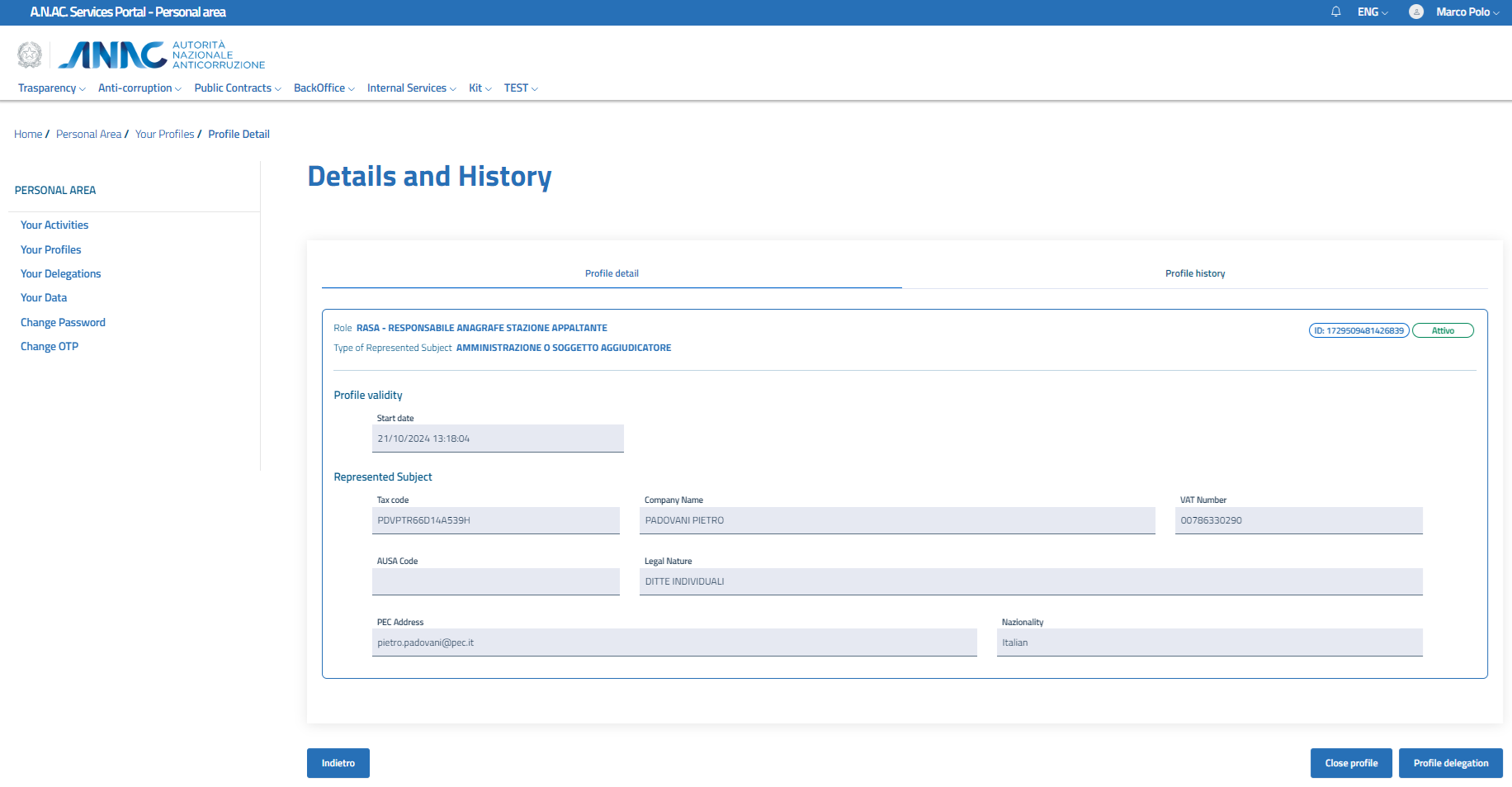
Task: Go to Your Delegations in sidebar
Action: pos(60,274)
